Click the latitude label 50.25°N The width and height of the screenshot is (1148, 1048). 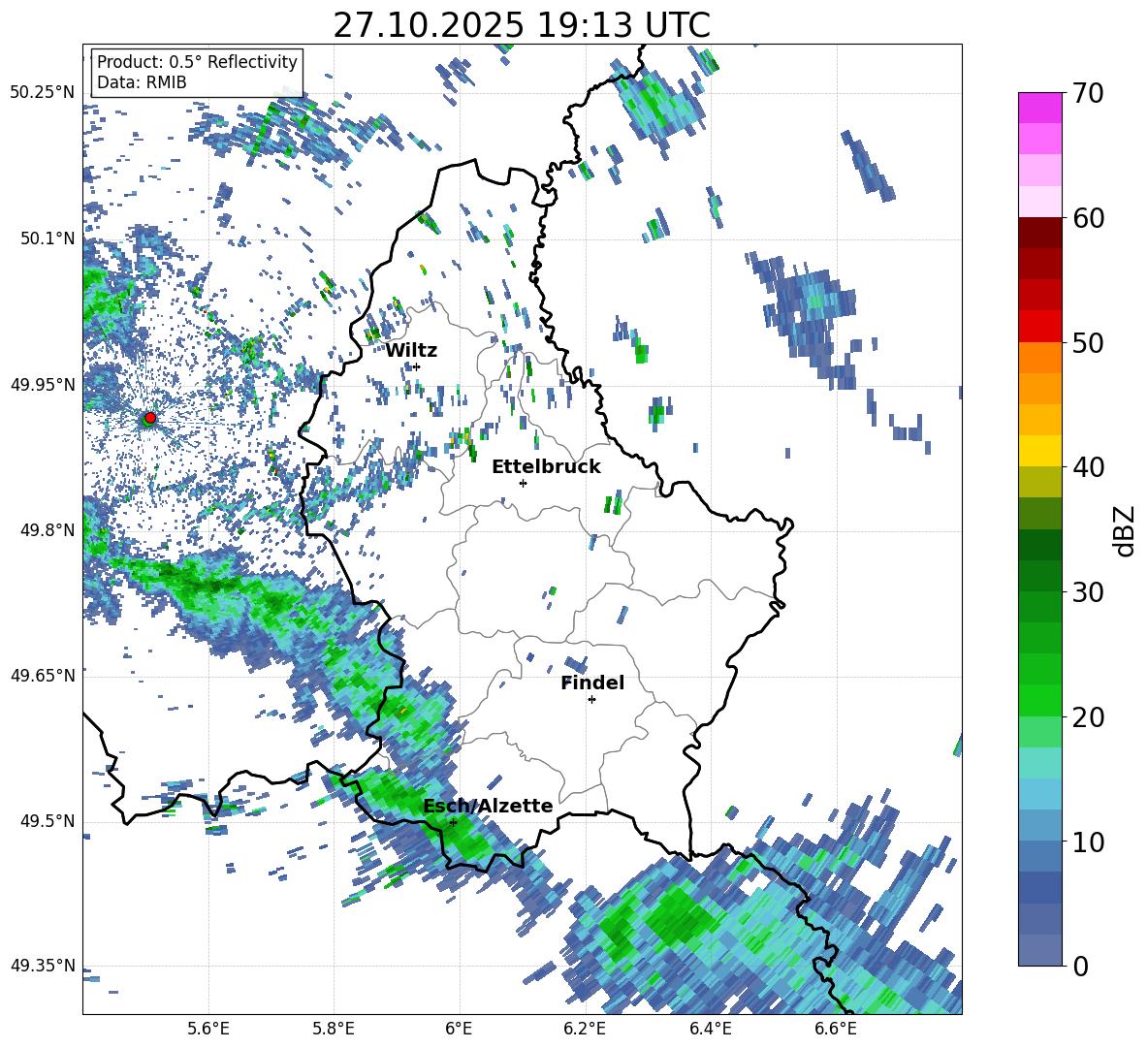[43, 92]
